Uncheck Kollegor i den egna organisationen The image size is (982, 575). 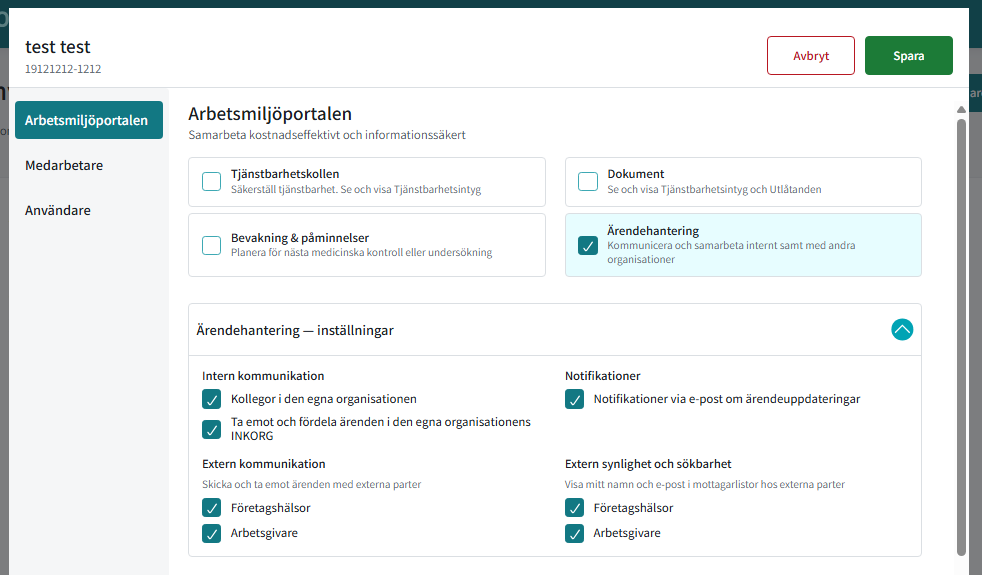pos(212,399)
